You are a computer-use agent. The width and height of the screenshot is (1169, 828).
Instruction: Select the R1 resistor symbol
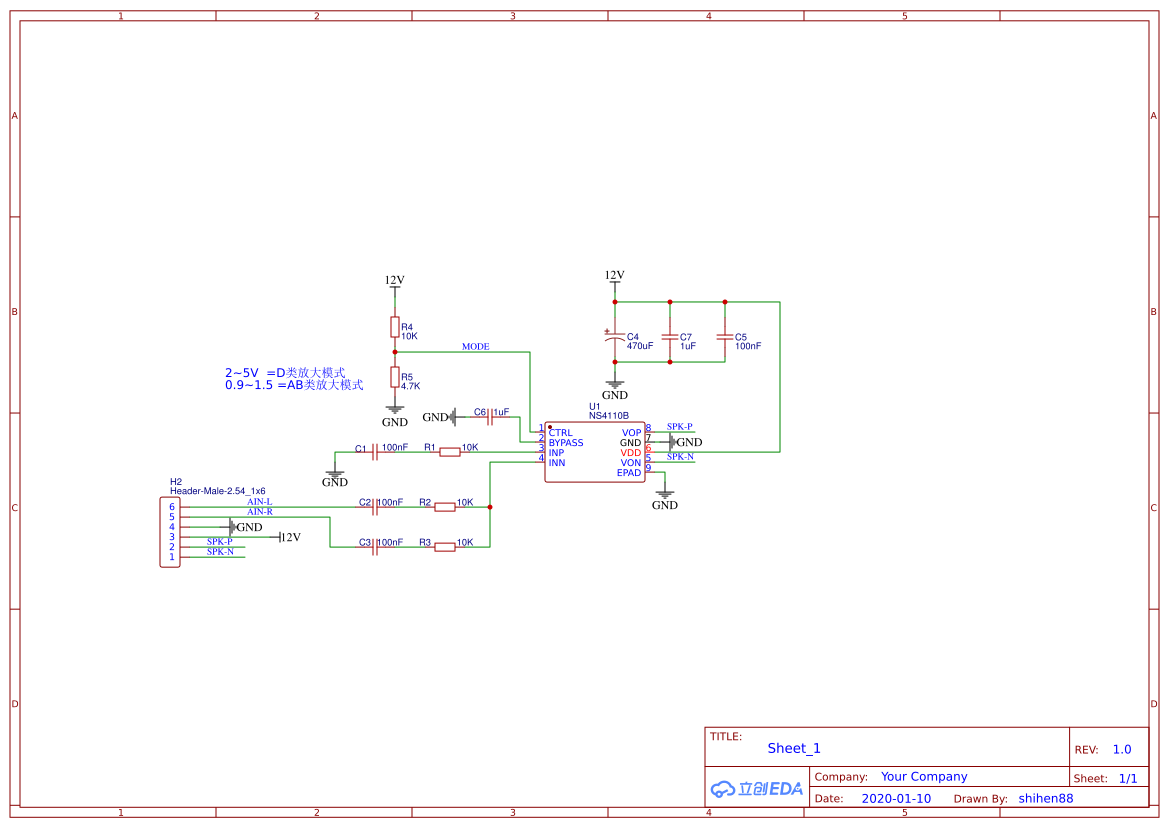pyautogui.click(x=450, y=452)
